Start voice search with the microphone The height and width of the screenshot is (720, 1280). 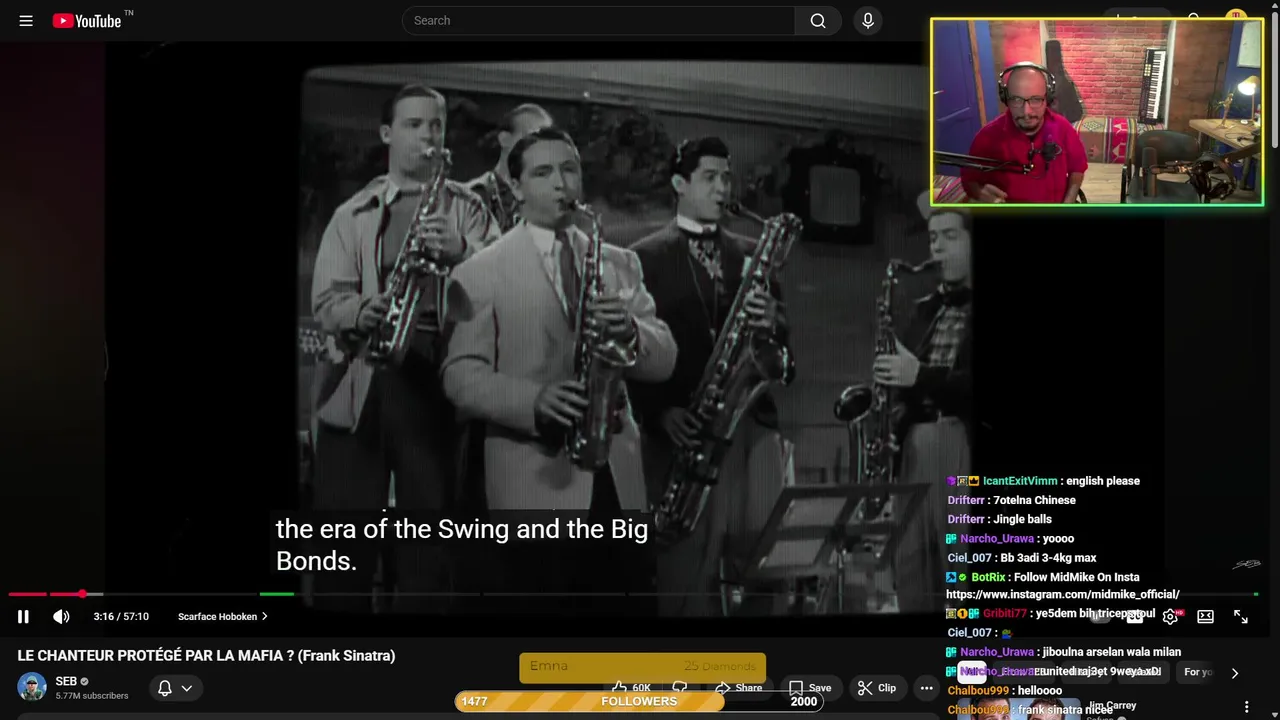[x=868, y=21]
